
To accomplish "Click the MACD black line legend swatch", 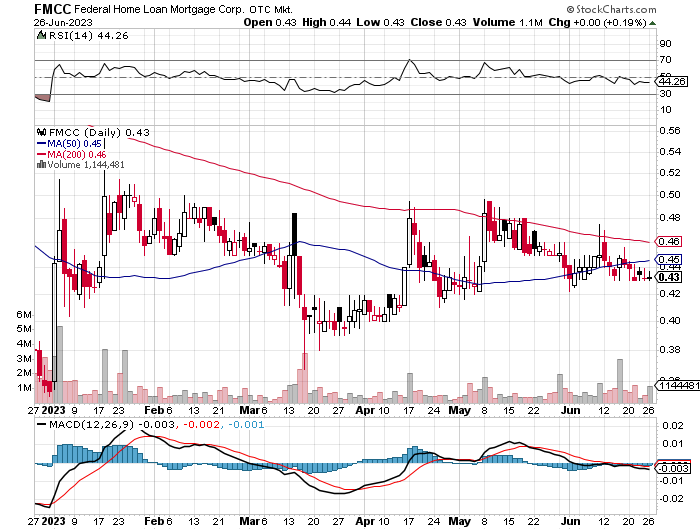I will coord(41,424).
